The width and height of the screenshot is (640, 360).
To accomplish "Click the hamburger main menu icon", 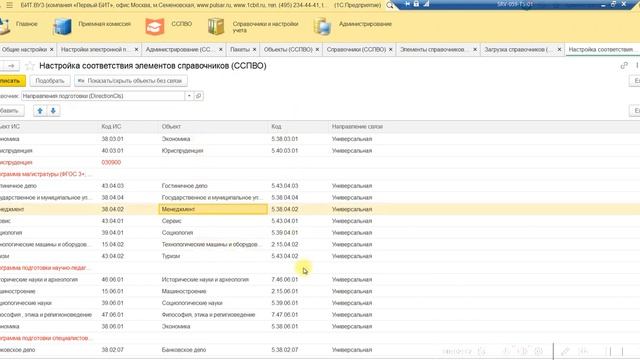I will 9,5.
